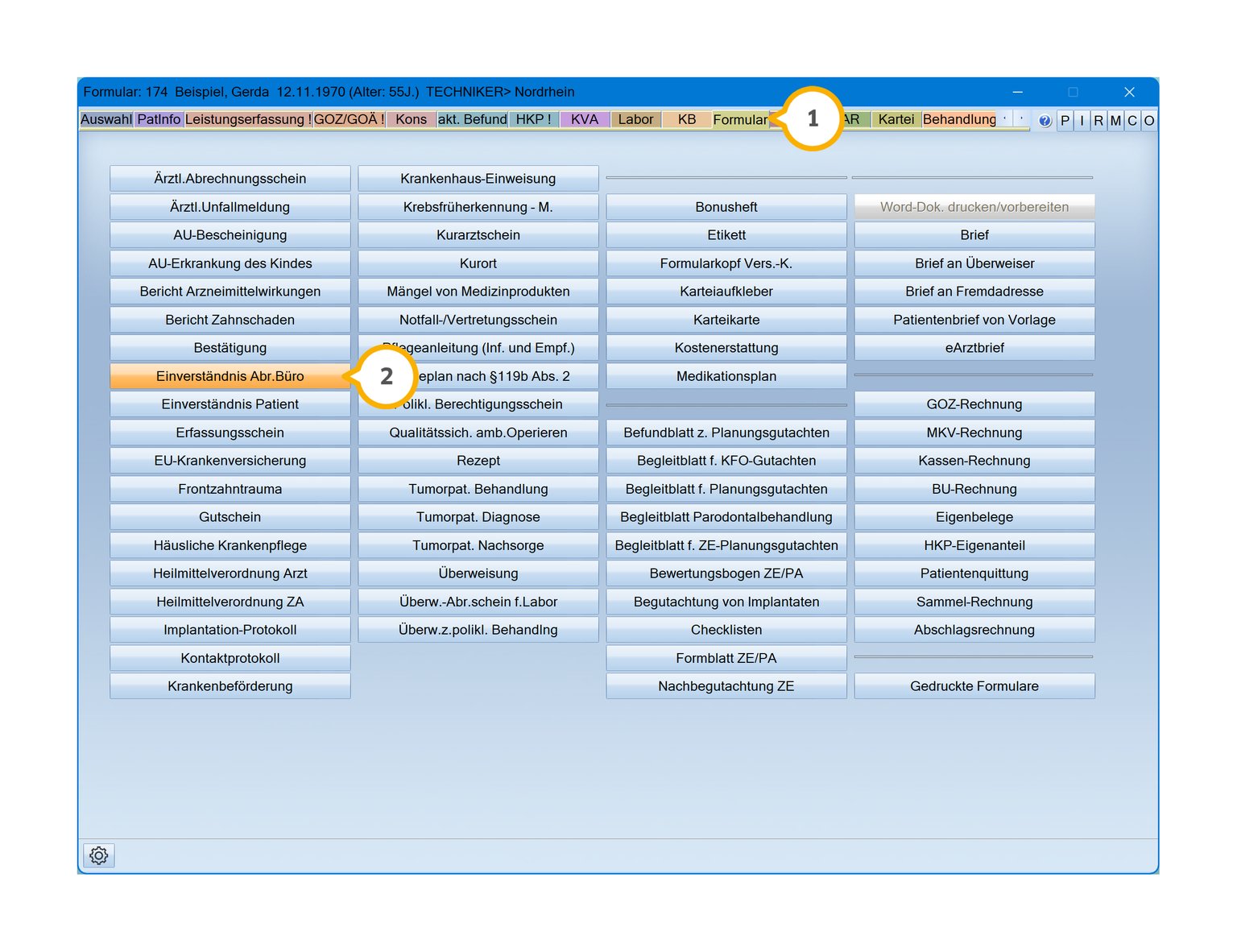Click the I shortcut button
Viewport: 1237px width, 952px height.
(1082, 121)
